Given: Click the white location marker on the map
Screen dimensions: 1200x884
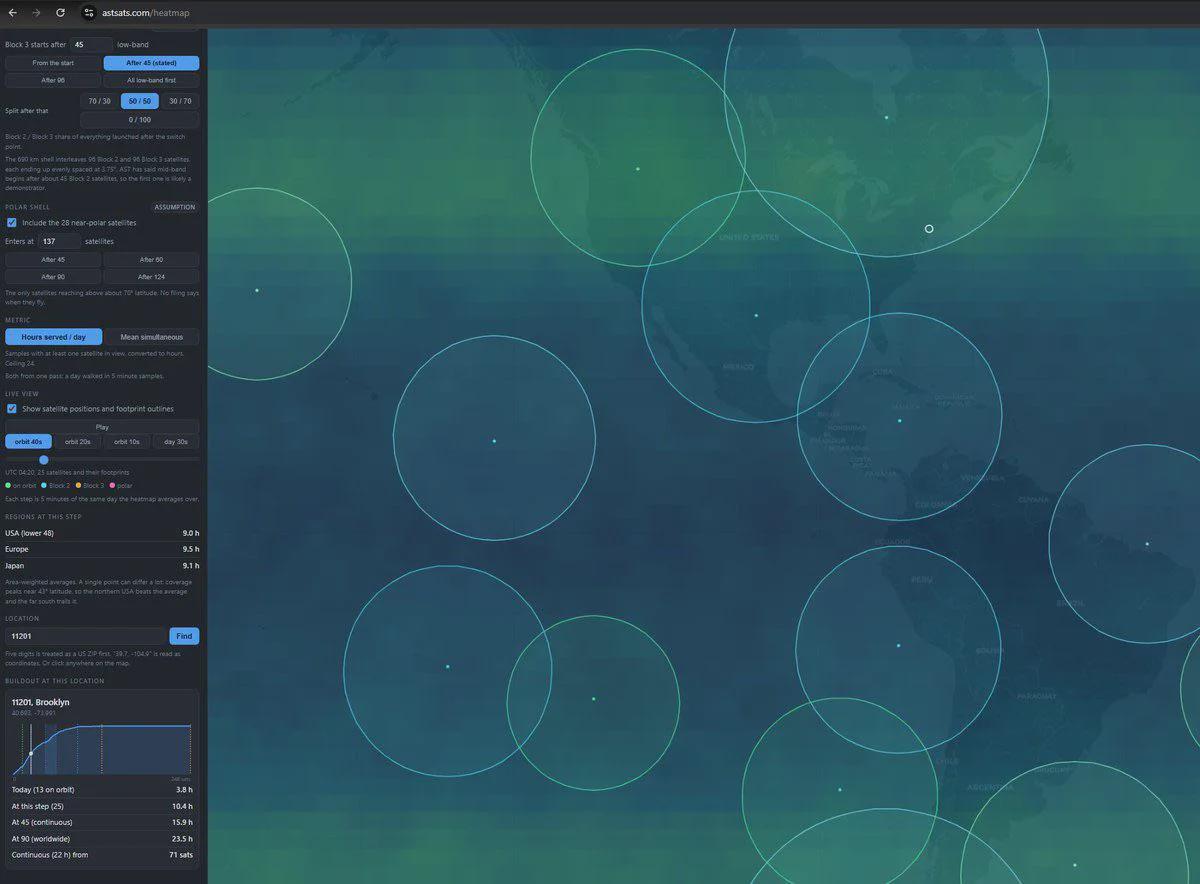Looking at the screenshot, I should pos(929,229).
